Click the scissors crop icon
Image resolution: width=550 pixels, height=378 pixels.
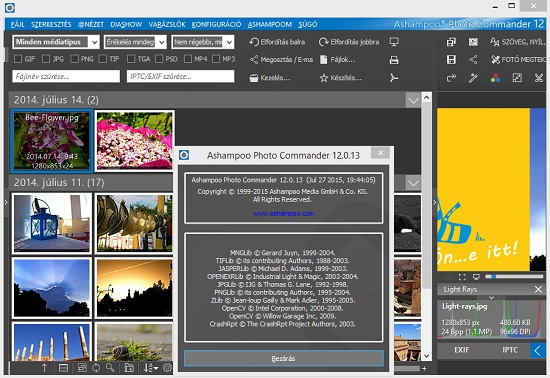tap(539, 78)
